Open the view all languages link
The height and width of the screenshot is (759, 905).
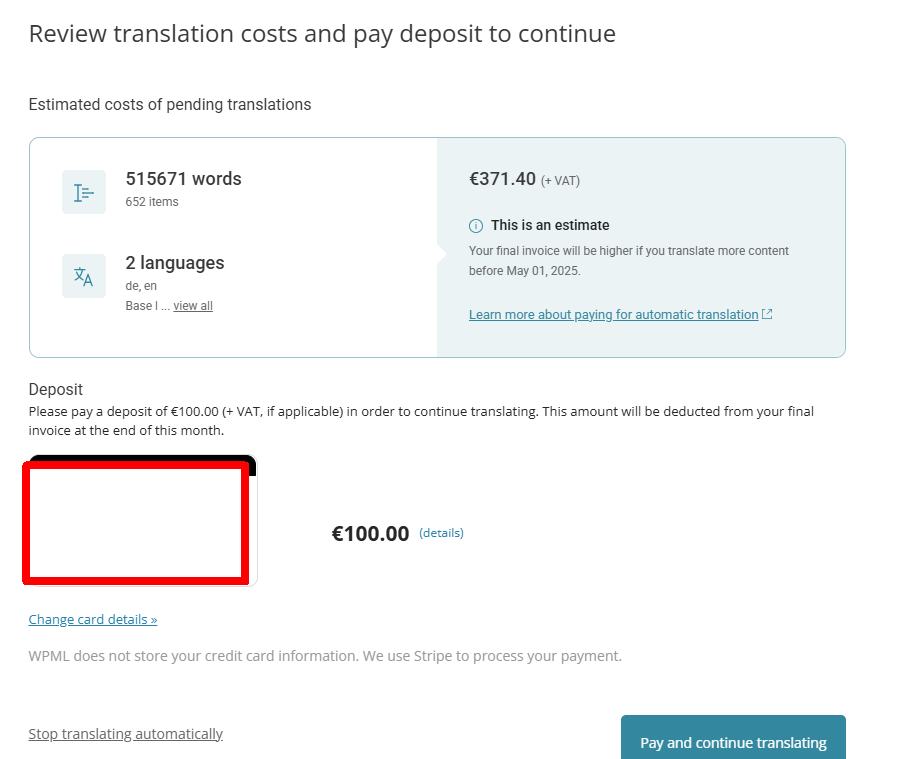[x=193, y=306]
